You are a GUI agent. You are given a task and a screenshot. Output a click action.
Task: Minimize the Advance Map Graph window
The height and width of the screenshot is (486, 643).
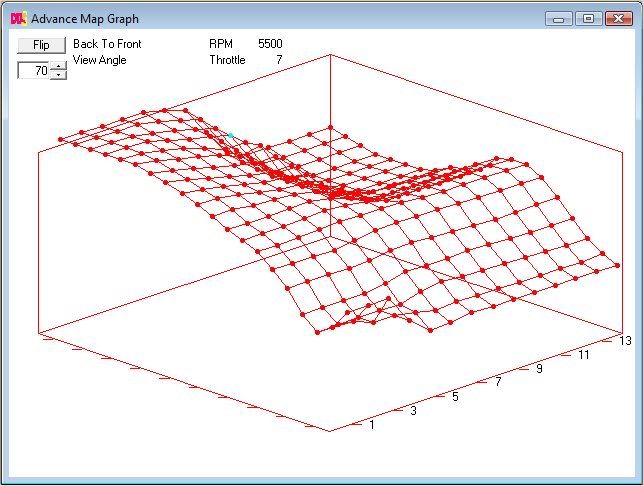[559, 19]
